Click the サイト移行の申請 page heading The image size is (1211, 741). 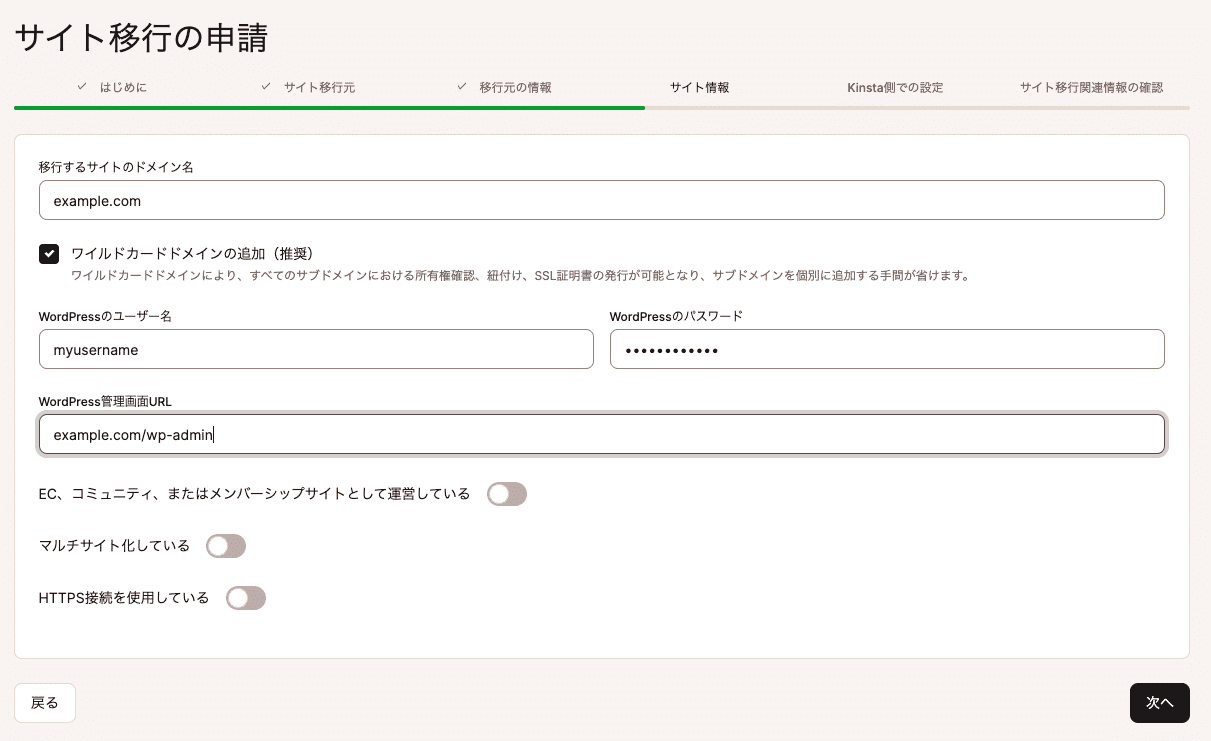(141, 37)
